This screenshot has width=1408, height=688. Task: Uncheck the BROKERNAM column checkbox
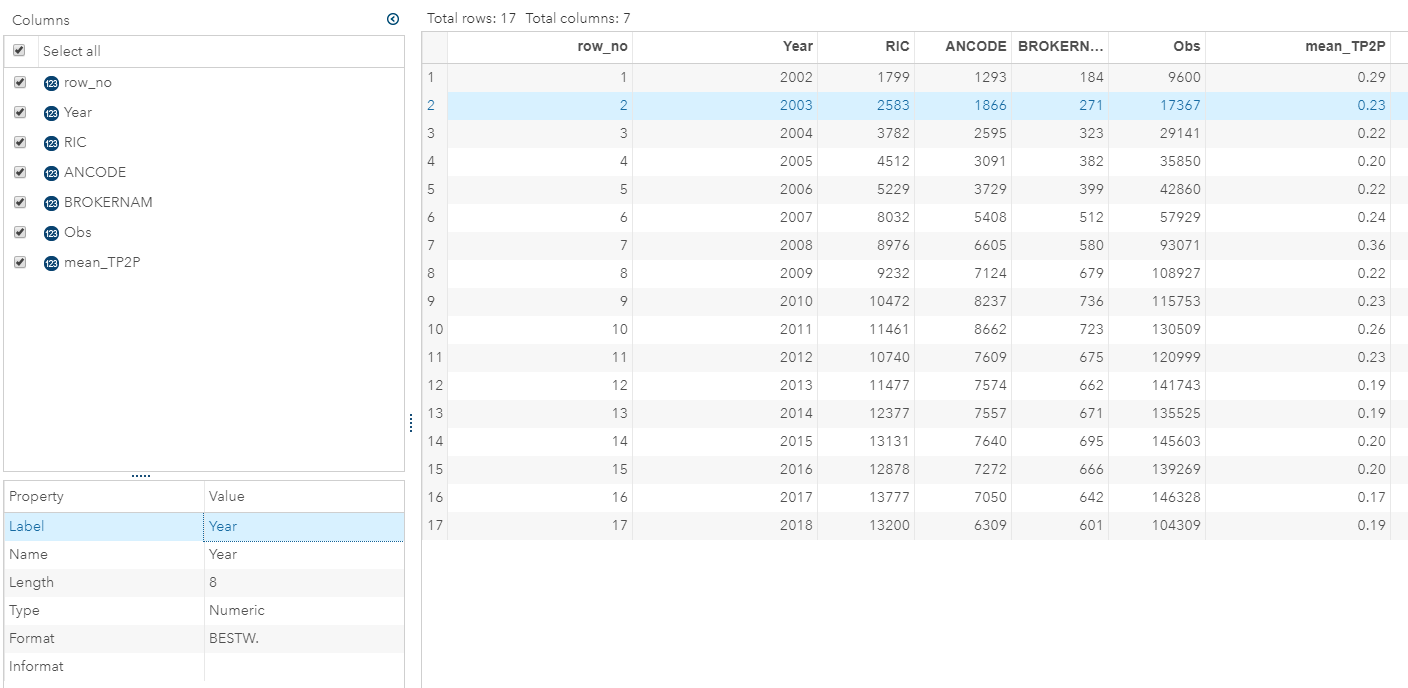coord(20,202)
